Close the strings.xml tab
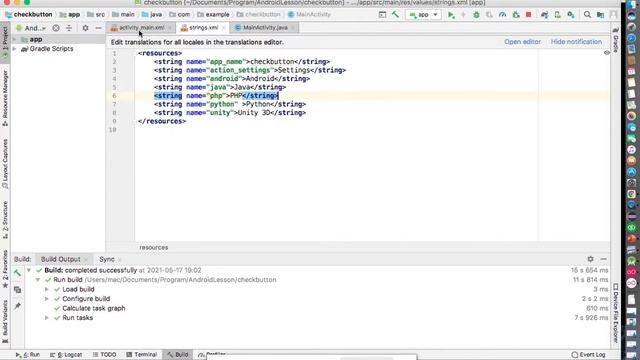 tap(224, 28)
